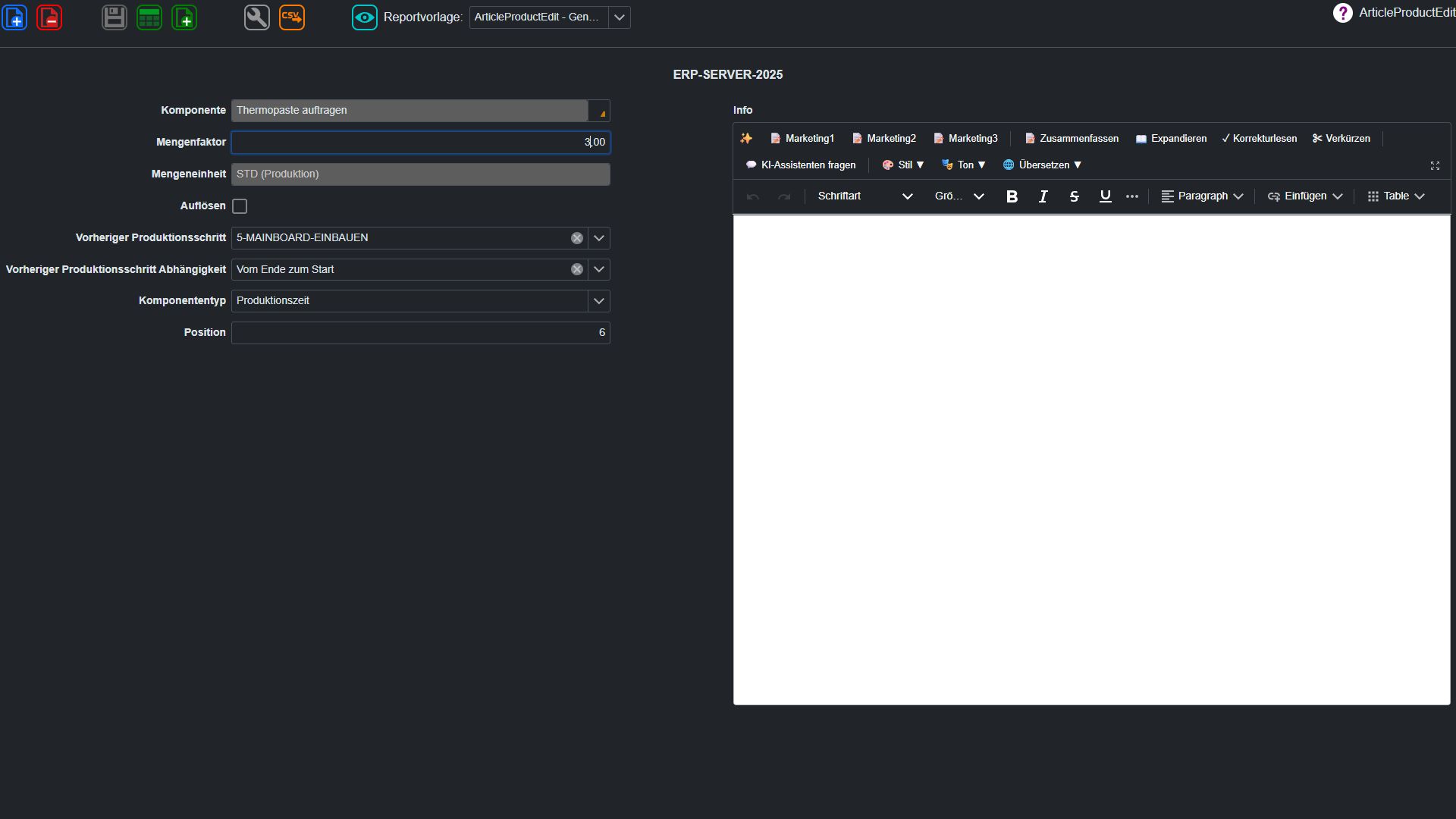Open more formatting options ellipsis
1456x819 pixels.
[1132, 196]
